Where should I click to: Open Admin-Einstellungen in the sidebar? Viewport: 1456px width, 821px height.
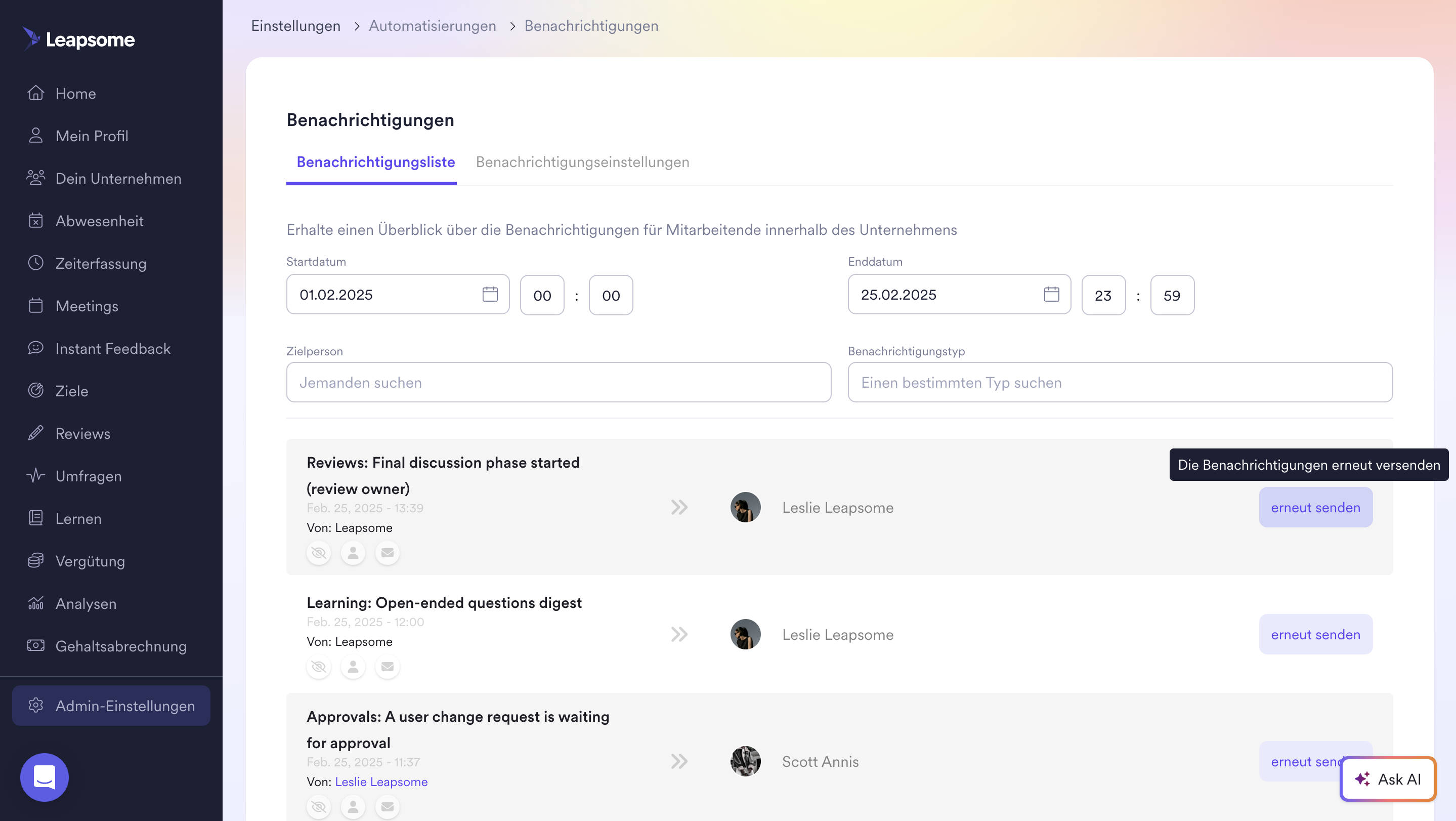tap(111, 706)
